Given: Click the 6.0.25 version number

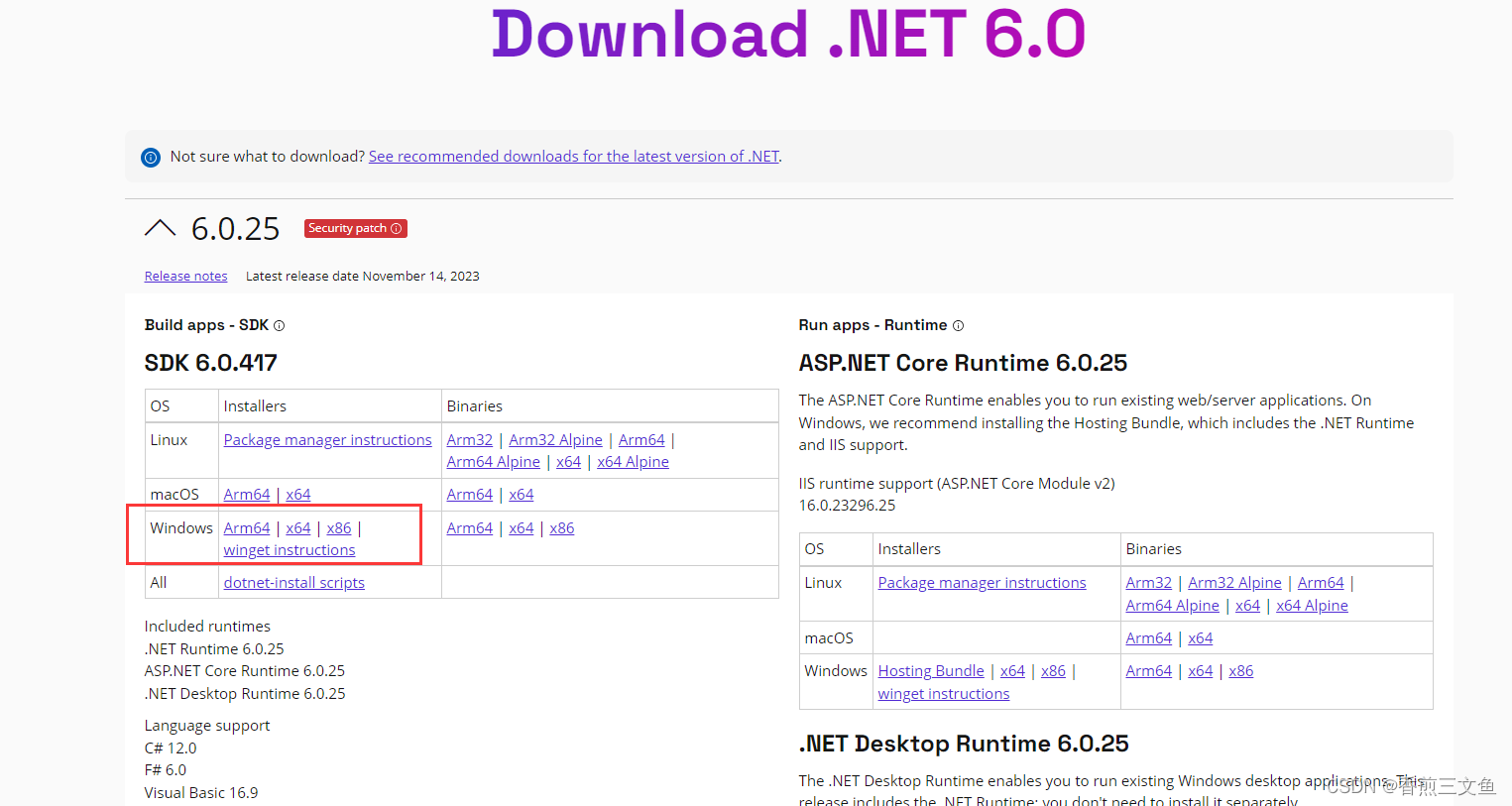Looking at the screenshot, I should pyautogui.click(x=236, y=229).
